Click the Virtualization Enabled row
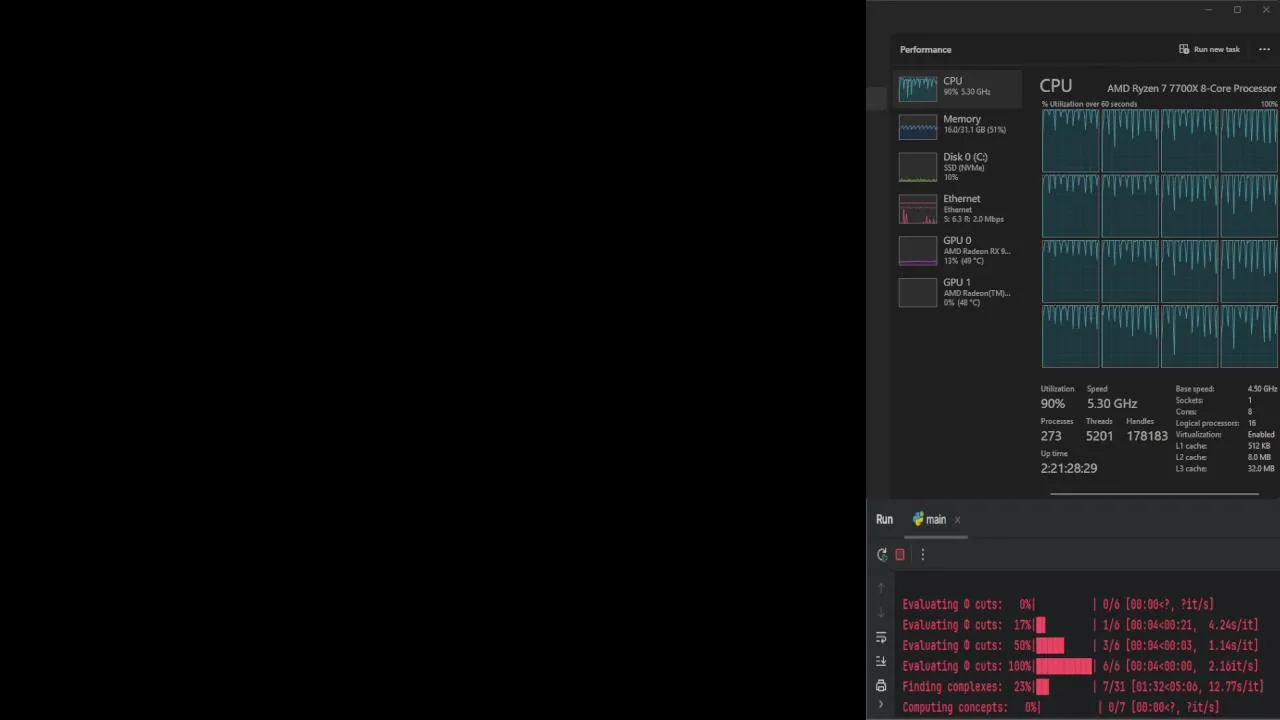The width and height of the screenshot is (1280, 720). (x=1226, y=435)
